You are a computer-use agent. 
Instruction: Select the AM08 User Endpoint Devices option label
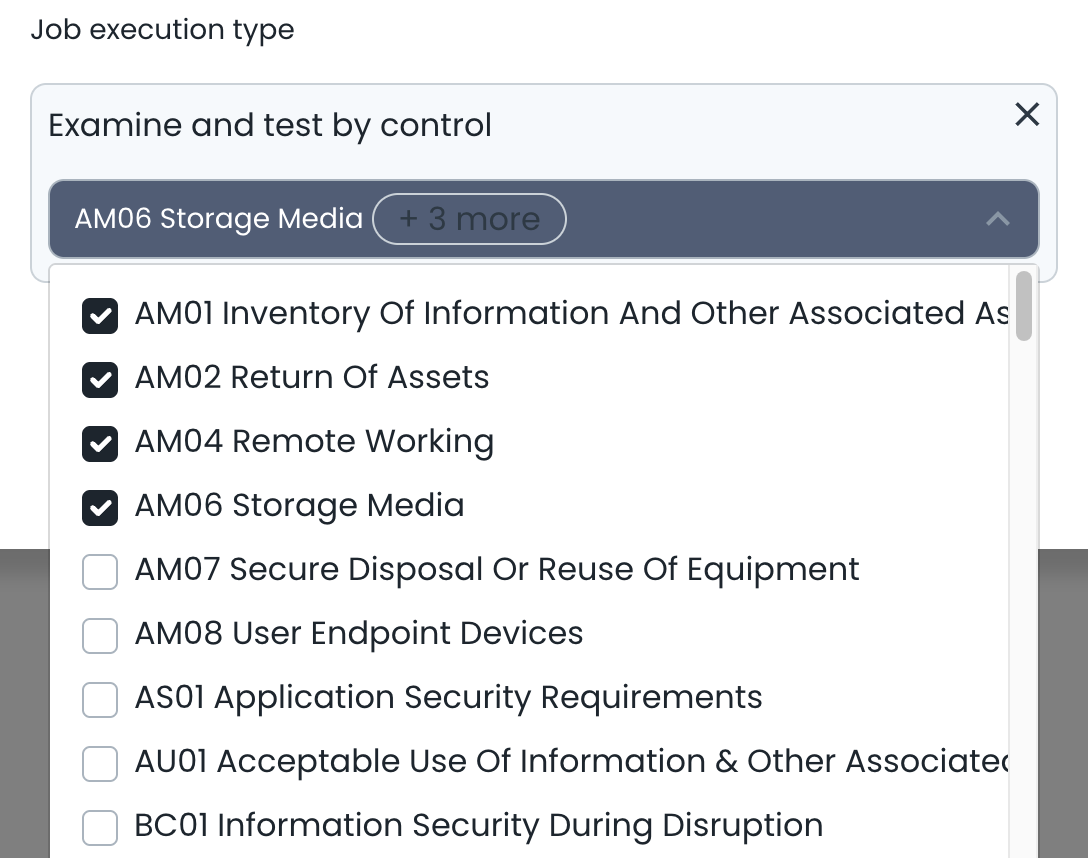coord(358,634)
